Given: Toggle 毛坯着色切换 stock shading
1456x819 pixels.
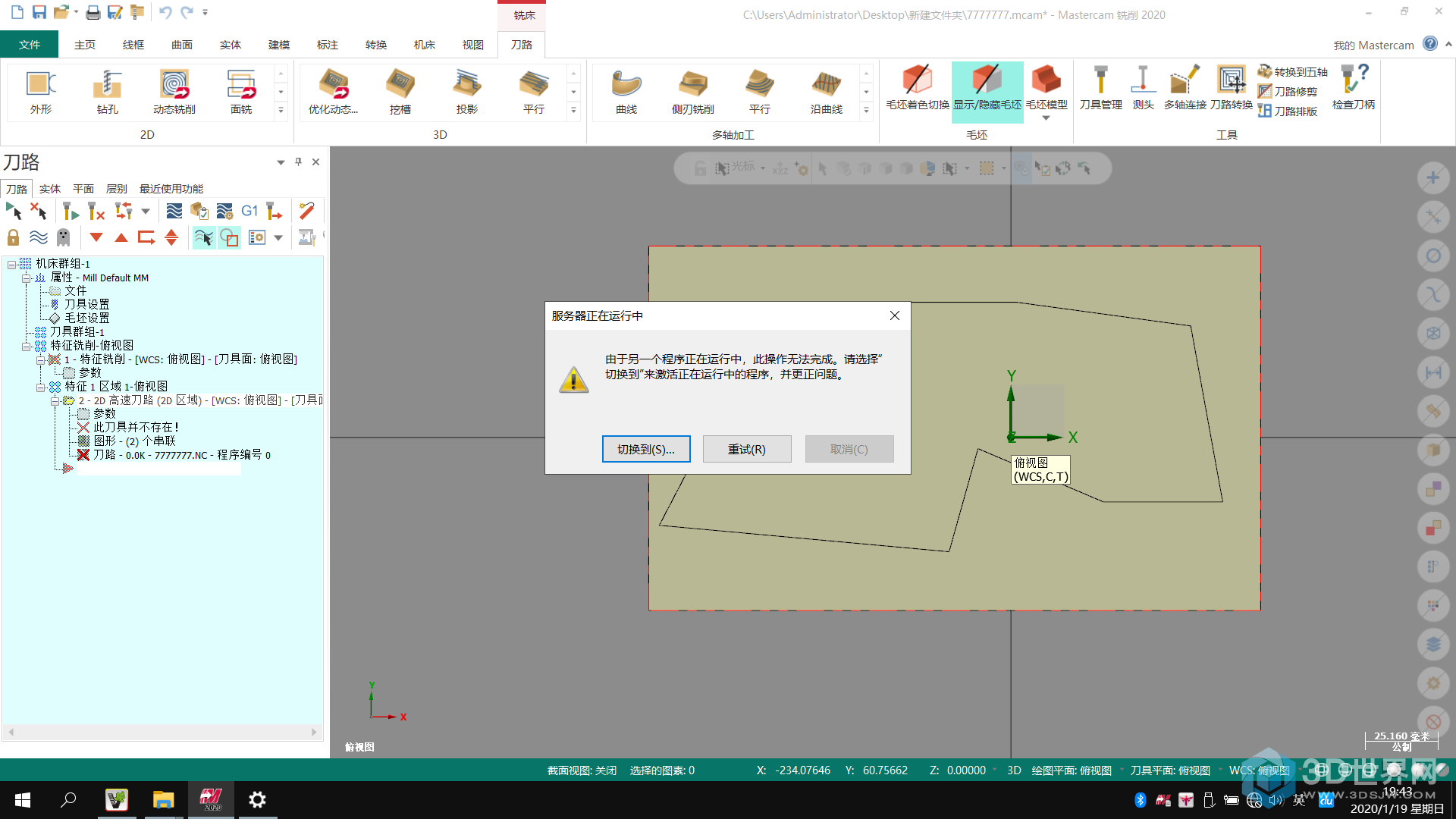Looking at the screenshot, I should [x=917, y=89].
